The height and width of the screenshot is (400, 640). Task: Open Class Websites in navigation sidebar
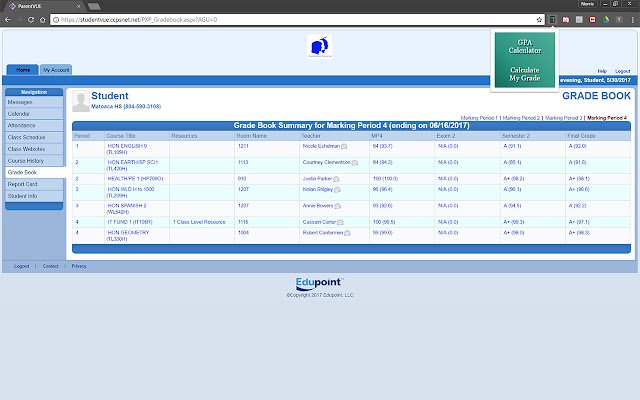click(34, 149)
